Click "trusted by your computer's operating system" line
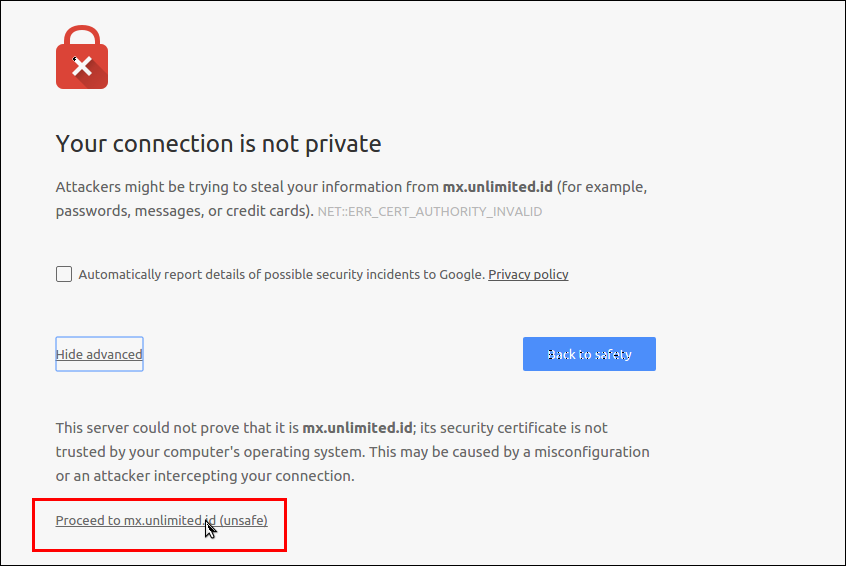The height and width of the screenshot is (566, 846). tap(210, 452)
